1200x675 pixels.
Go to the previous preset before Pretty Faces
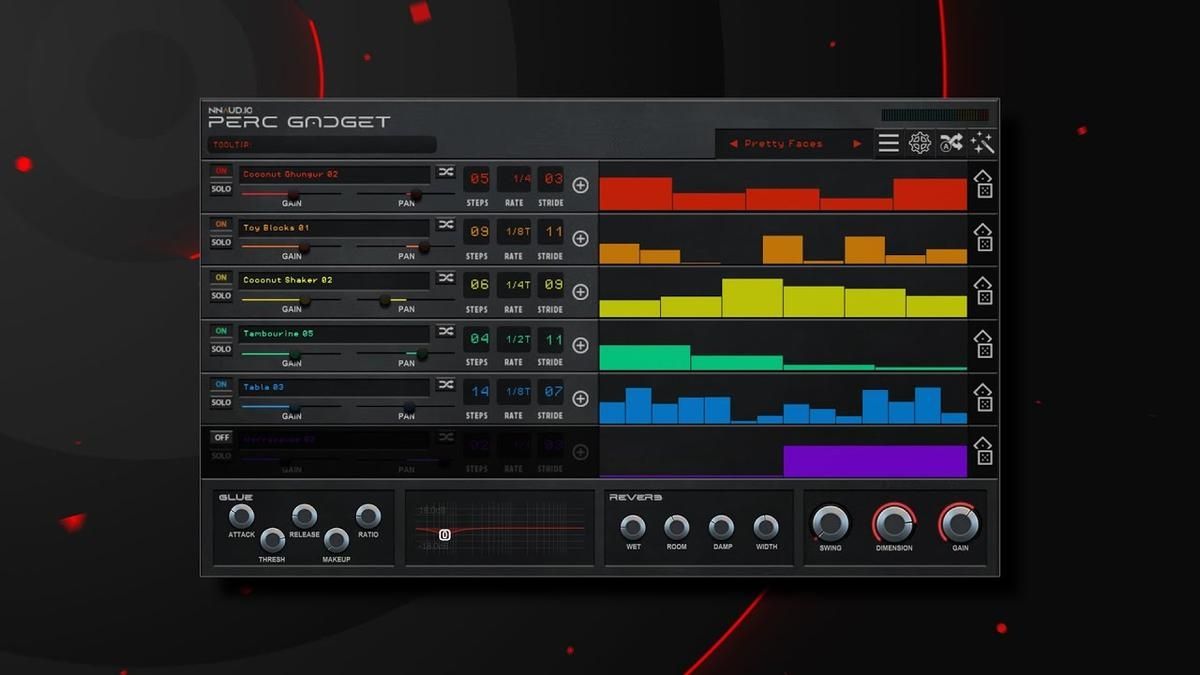coord(733,144)
